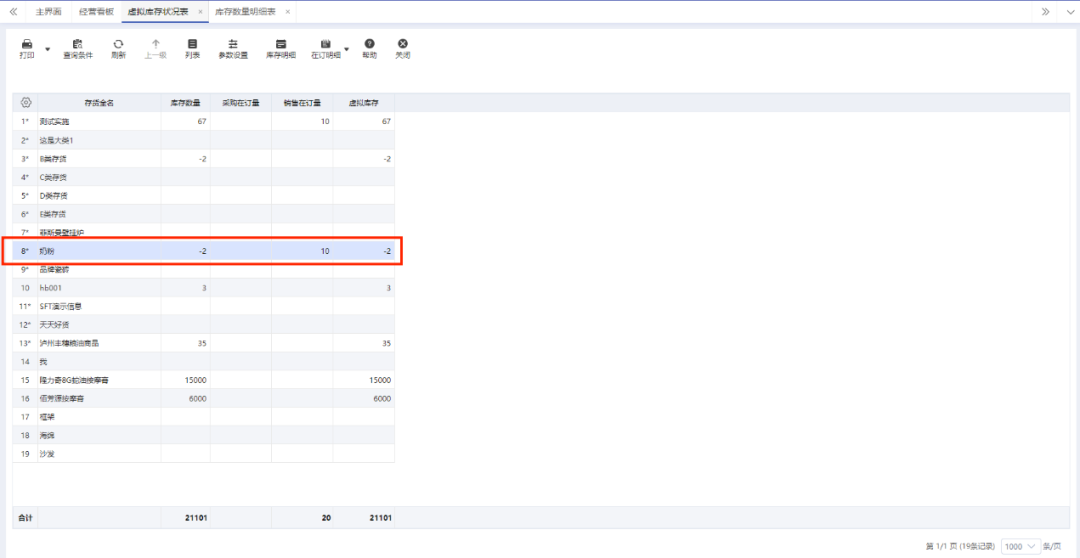Open the 1000 rows-per-page dropdown
The height and width of the screenshot is (558, 1080).
click(1020, 546)
